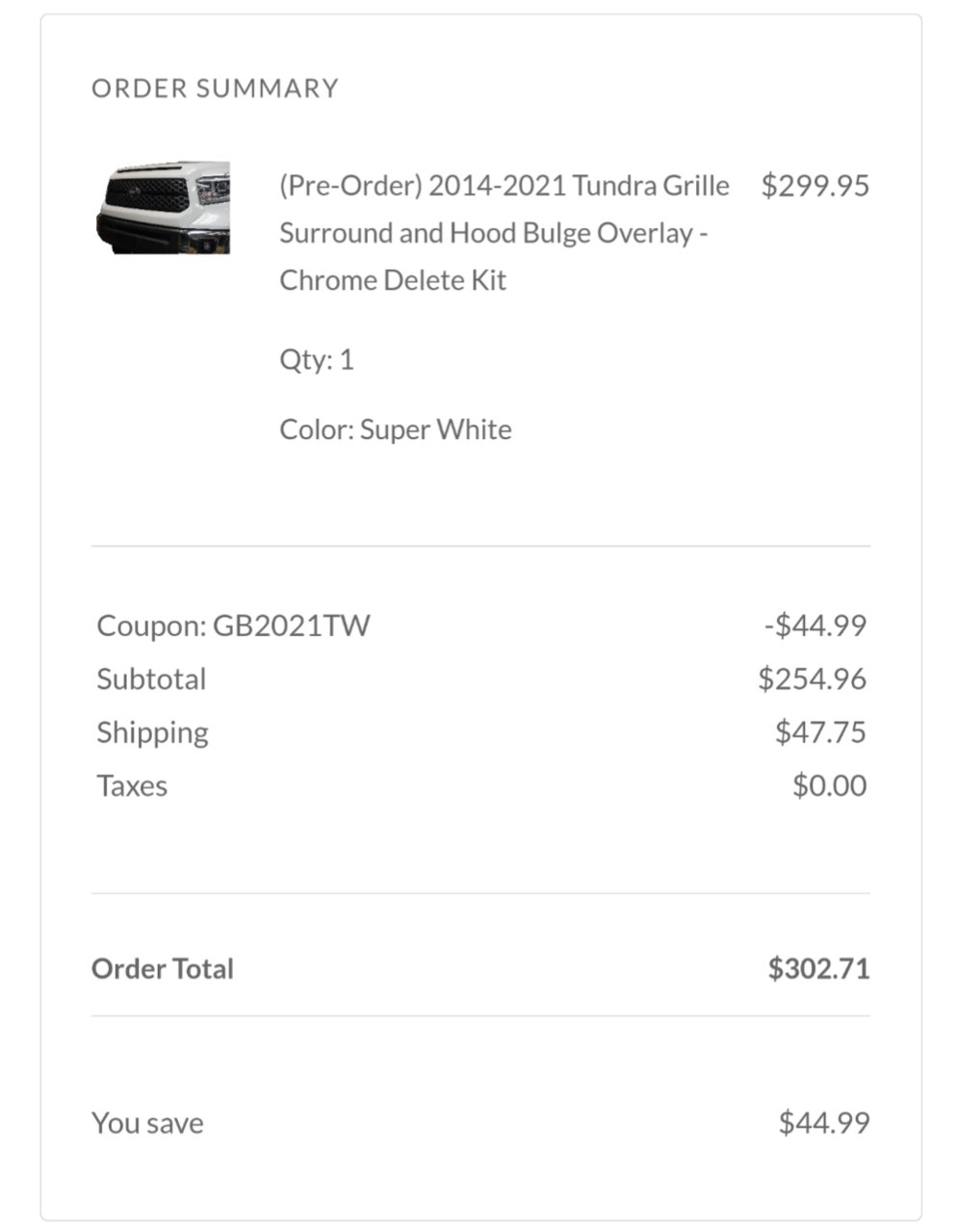The width and height of the screenshot is (957, 1232).
Task: Click the Chrome Delete Kit title line
Action: coord(393,280)
